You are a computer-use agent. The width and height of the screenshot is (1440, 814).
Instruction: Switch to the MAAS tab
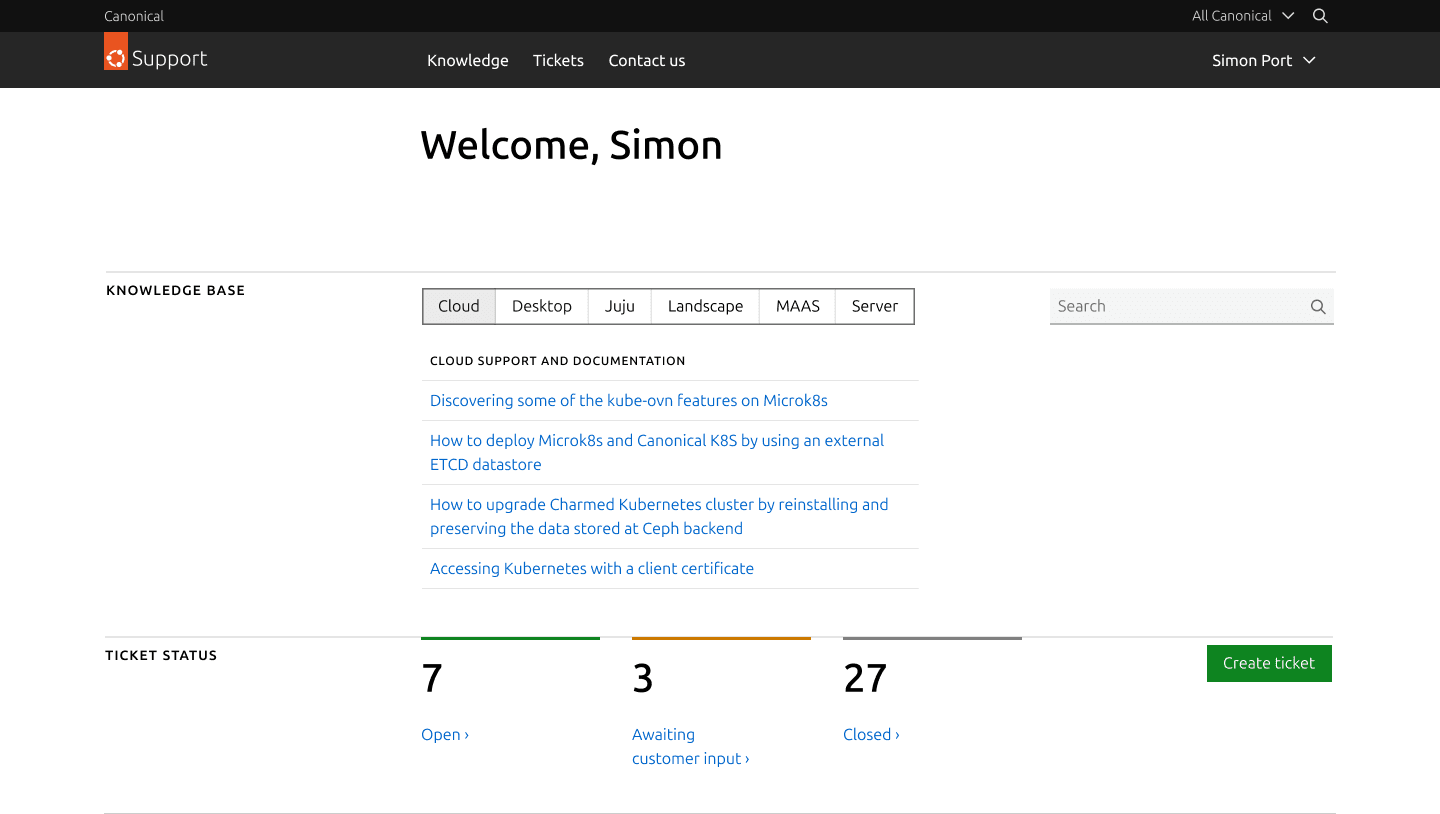(798, 306)
